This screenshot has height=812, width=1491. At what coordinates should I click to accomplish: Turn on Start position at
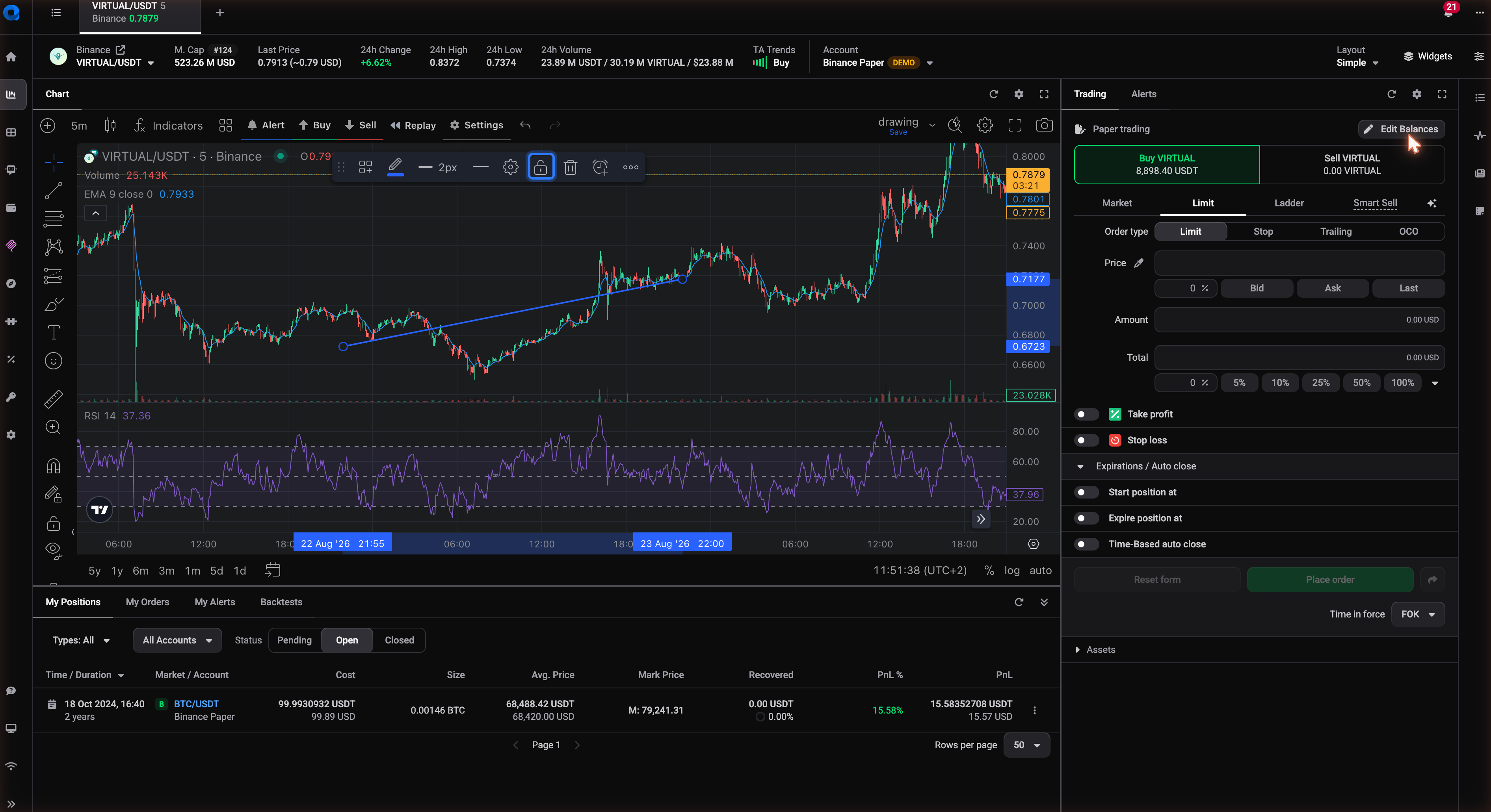pyautogui.click(x=1086, y=492)
